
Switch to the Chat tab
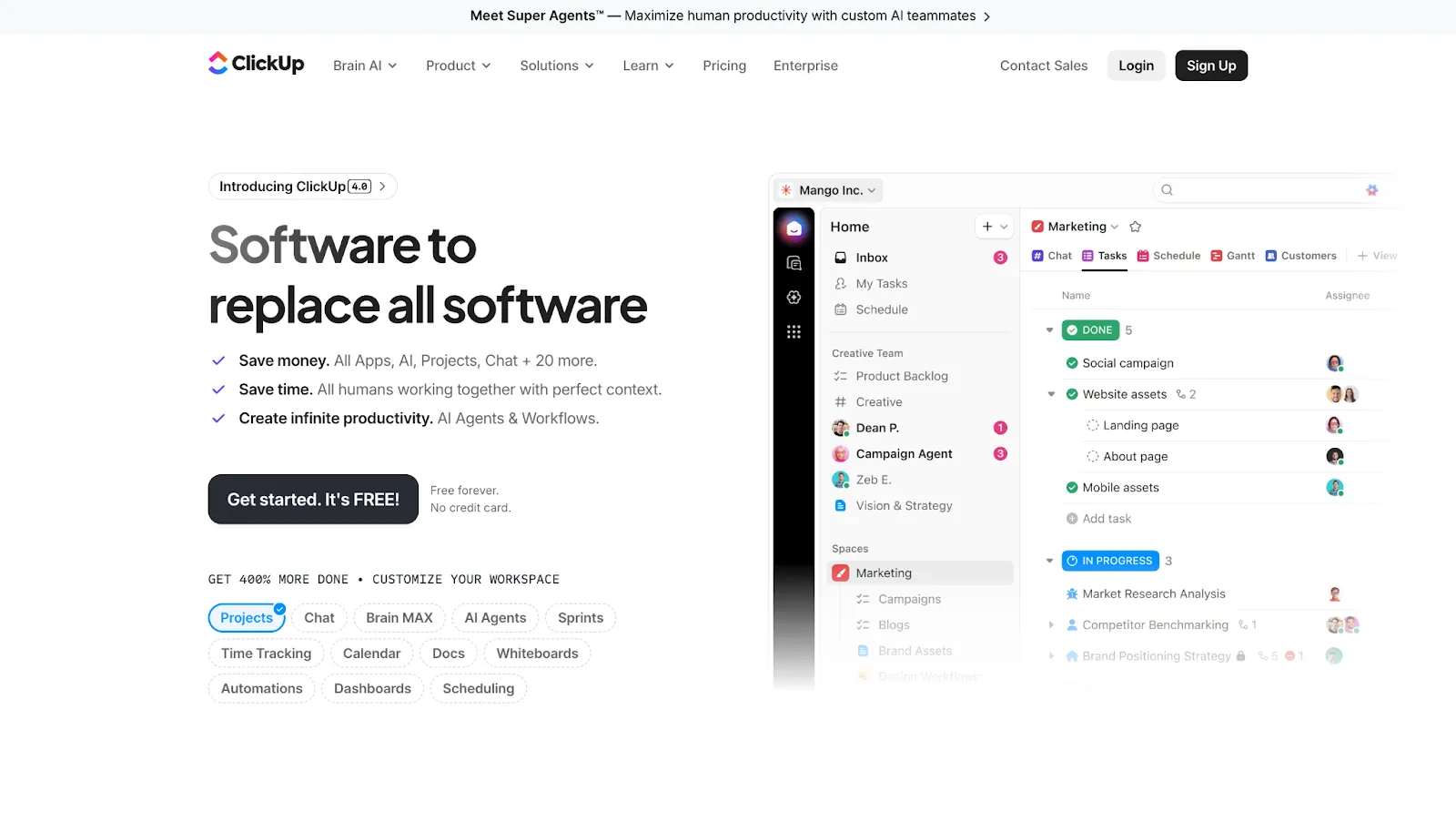pos(1051,256)
